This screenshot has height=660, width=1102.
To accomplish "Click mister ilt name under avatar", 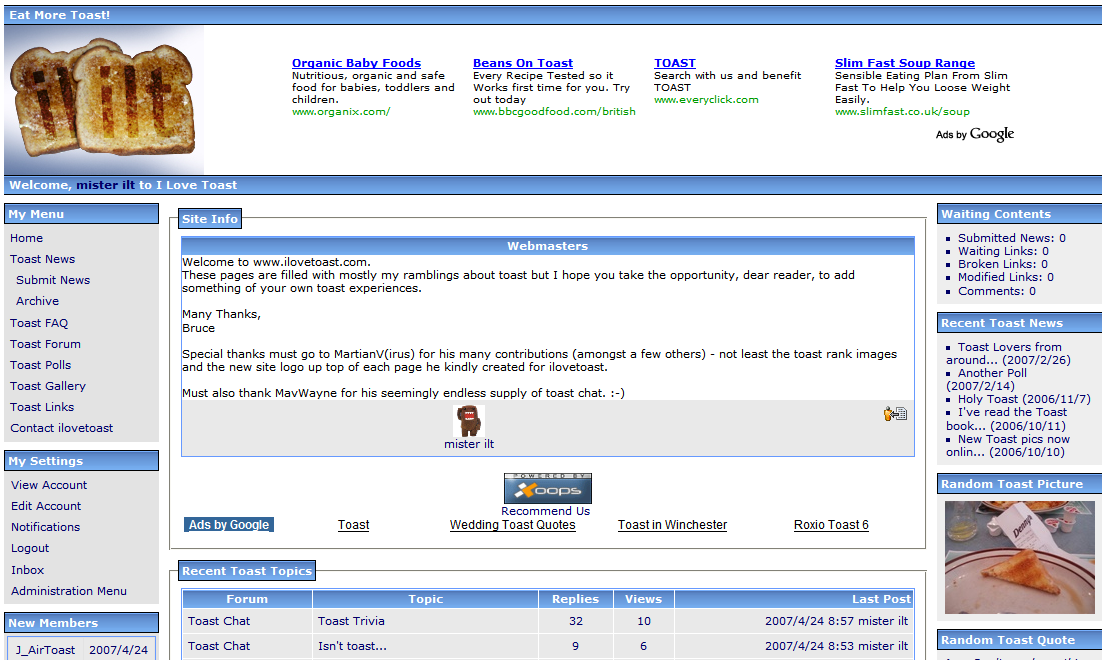I will click(x=469, y=444).
